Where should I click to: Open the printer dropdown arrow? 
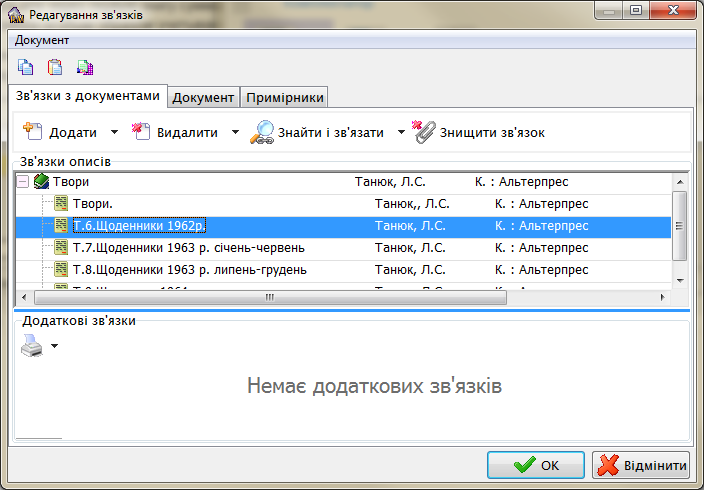(55, 347)
